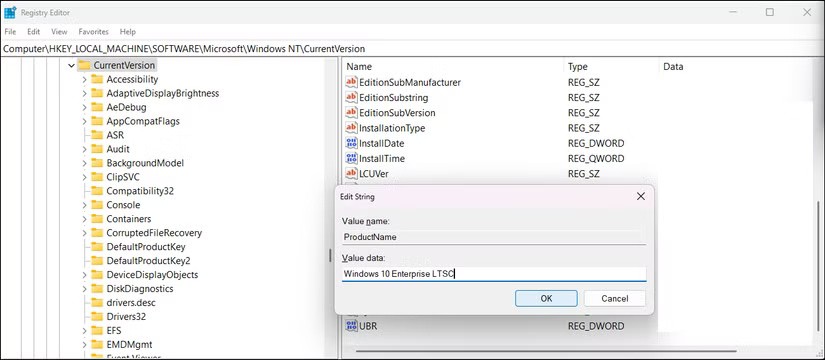
Task: Expand the AdaptiveDisplayBrightness key
Action: 84,93
